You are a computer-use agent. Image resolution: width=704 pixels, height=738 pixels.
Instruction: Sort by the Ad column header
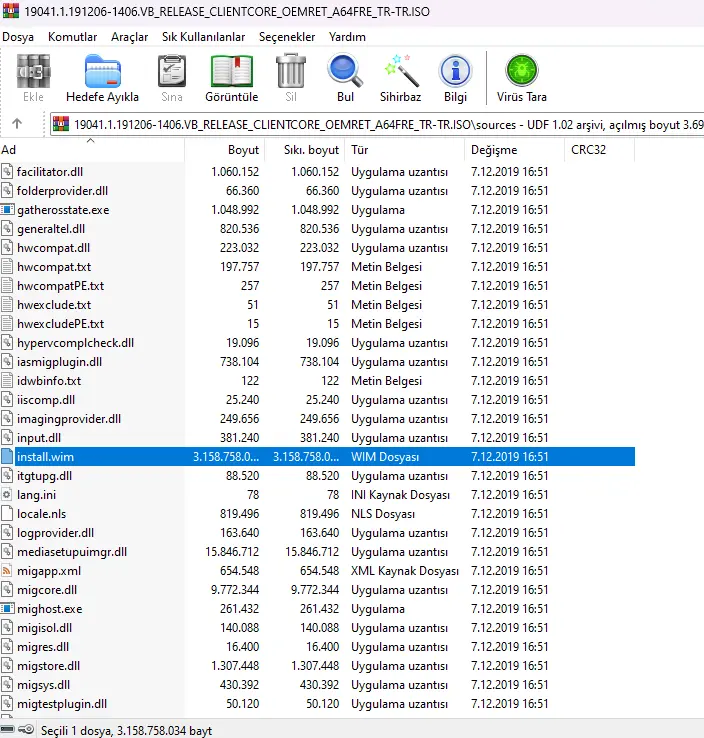[x=92, y=150]
